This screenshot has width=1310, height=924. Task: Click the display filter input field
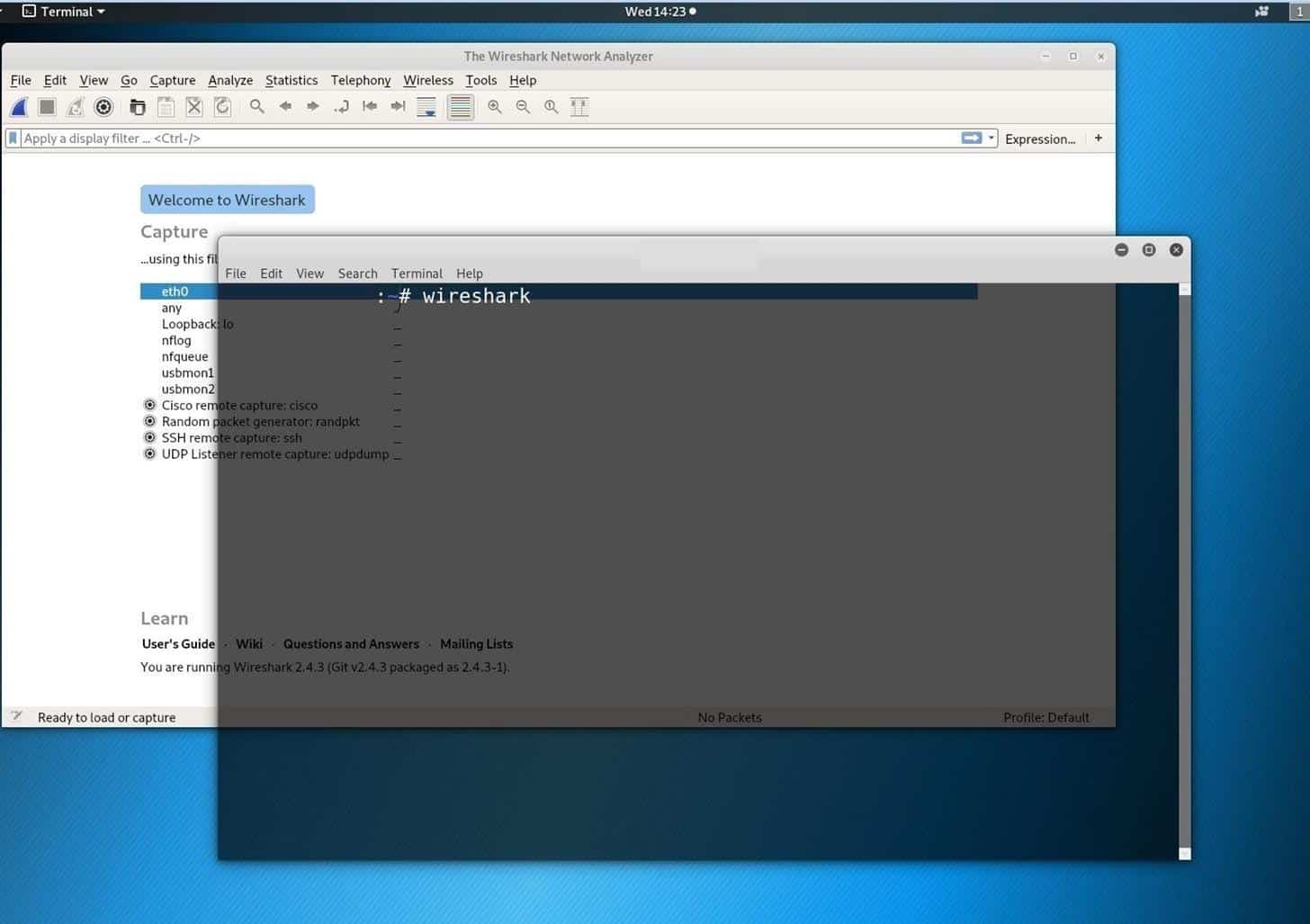tap(490, 139)
